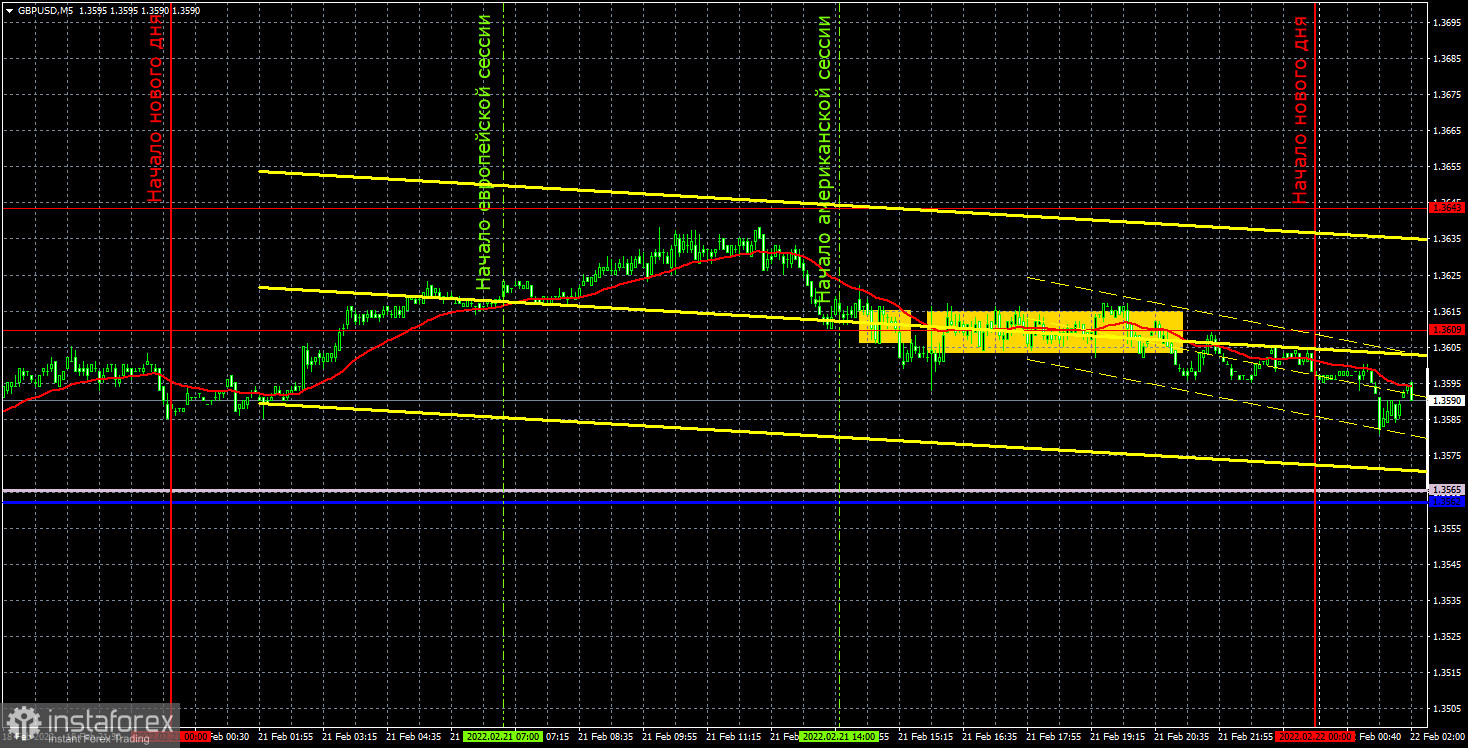This screenshot has height=748, width=1468.
Task: Click the 21 Feb 20:35 time axis label
Action: pyautogui.click(x=1180, y=736)
